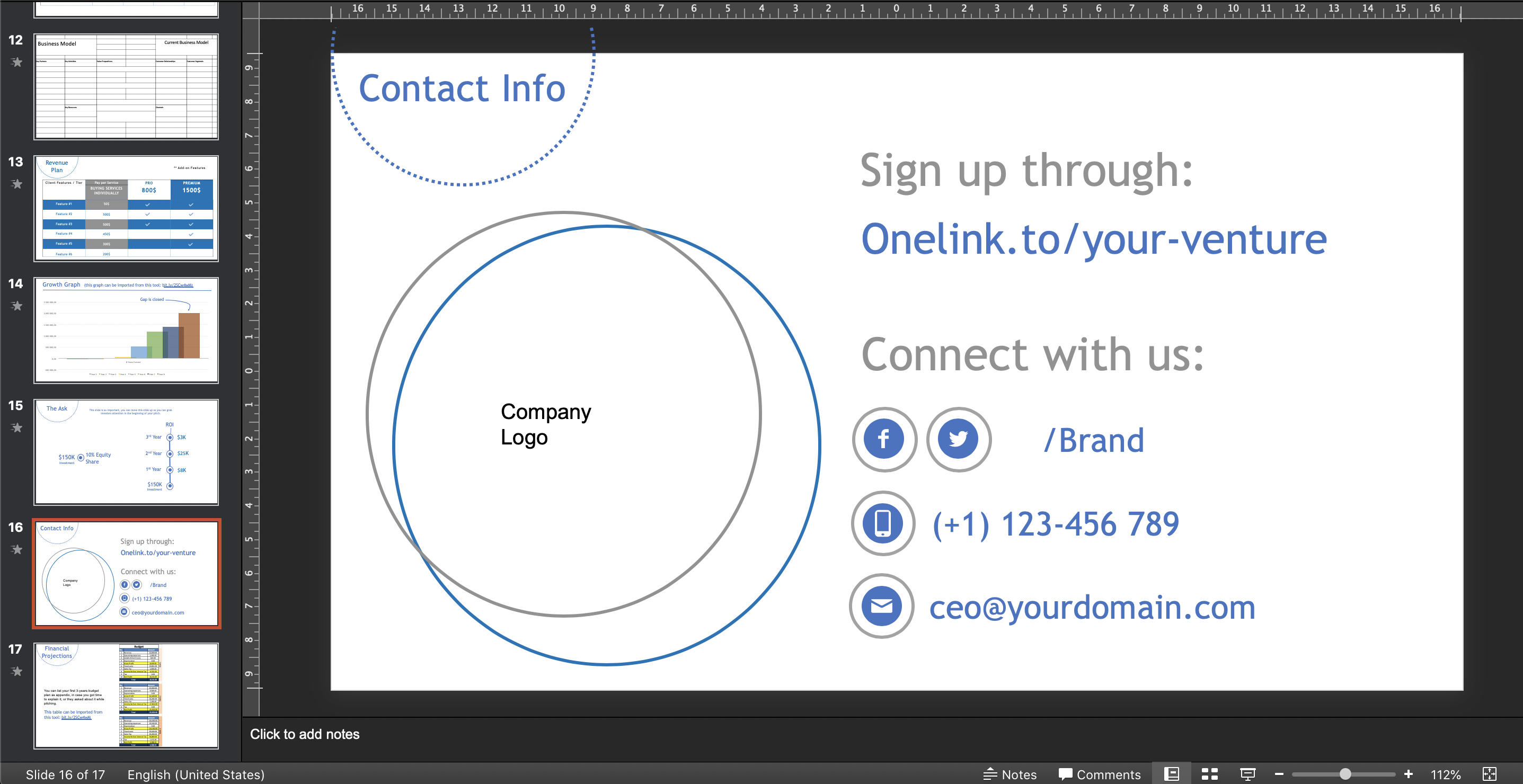The height and width of the screenshot is (784, 1523).
Task: Select the 'Company Logo' placeholder text
Action: pyautogui.click(x=546, y=424)
